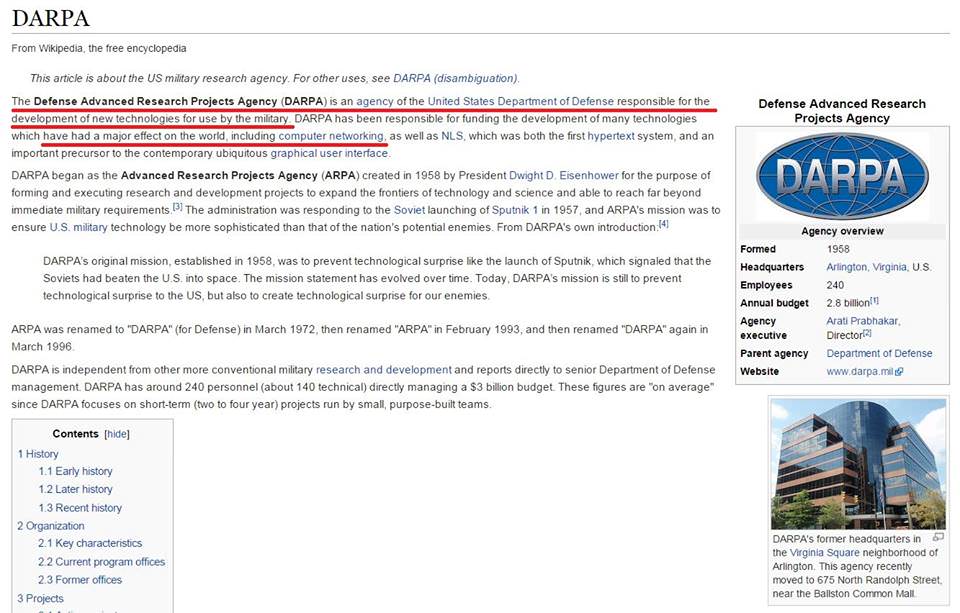Image resolution: width=960 pixels, height=613 pixels.
Task: Click the enlarge icon beside photo caption
Action: coord(938,537)
